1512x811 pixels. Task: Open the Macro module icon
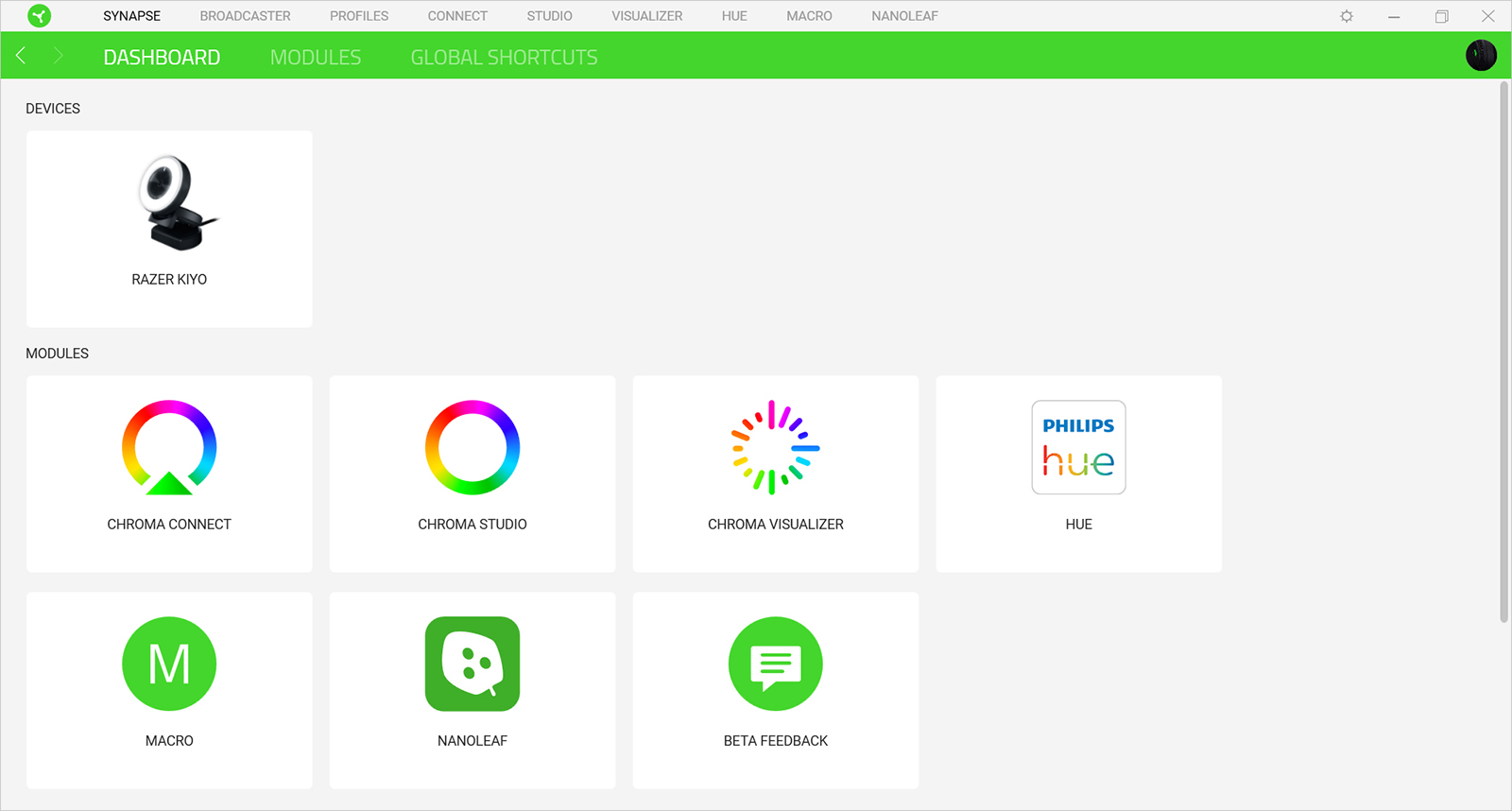[x=169, y=664]
